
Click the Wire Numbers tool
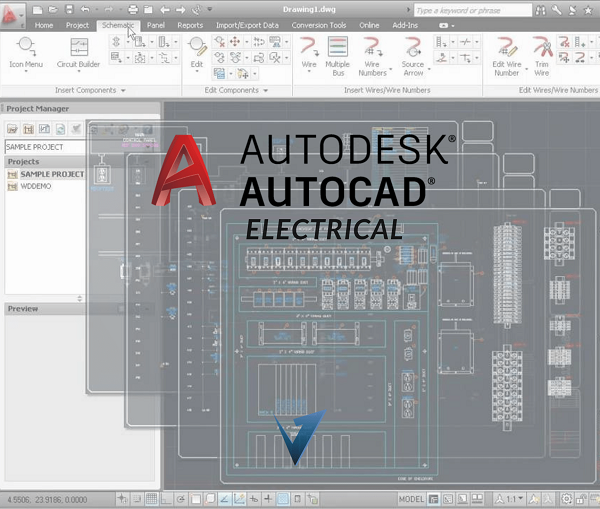372,56
